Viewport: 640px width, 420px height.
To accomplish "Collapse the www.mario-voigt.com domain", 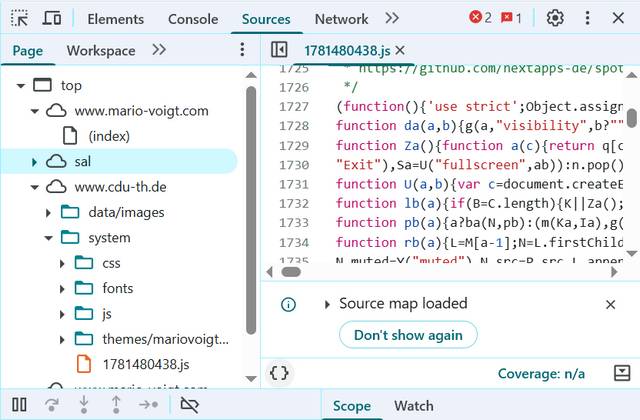I will (x=35, y=111).
